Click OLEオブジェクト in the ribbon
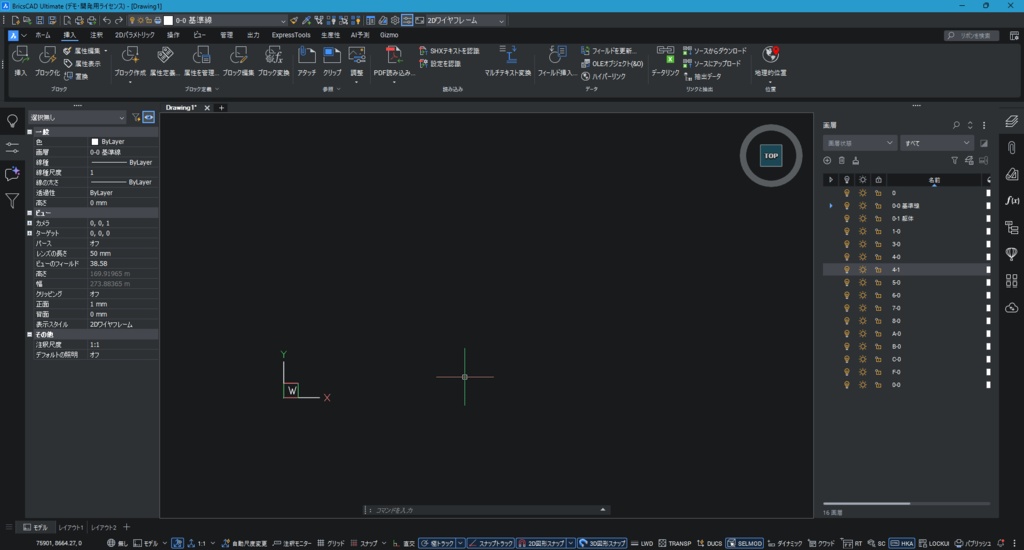The height and width of the screenshot is (550, 1024). [x=612, y=63]
